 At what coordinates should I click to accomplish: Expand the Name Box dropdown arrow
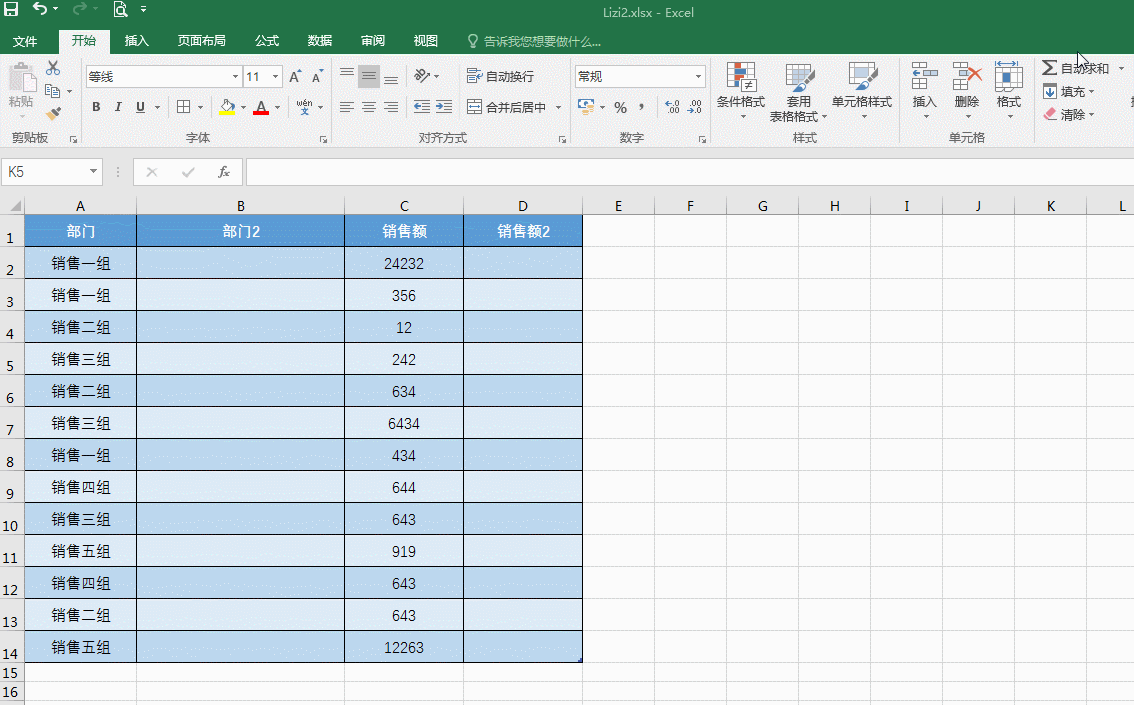pos(93,171)
